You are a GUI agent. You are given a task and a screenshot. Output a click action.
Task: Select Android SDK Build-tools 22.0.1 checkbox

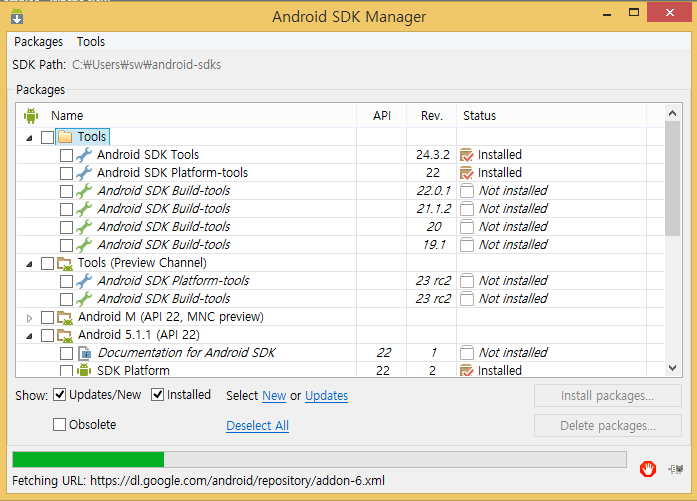[66, 191]
